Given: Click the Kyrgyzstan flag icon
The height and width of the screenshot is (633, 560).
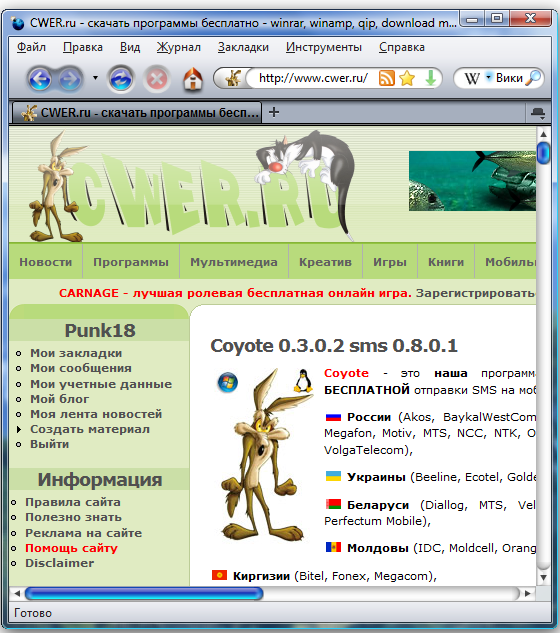Looking at the screenshot, I should tap(219, 575).
